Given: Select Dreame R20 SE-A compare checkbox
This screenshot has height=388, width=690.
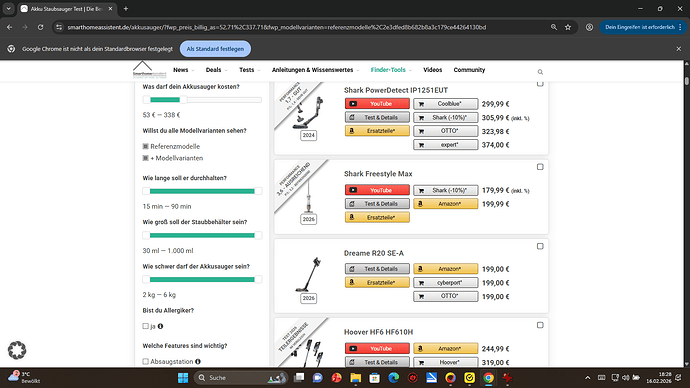Looking at the screenshot, I should [x=540, y=246].
